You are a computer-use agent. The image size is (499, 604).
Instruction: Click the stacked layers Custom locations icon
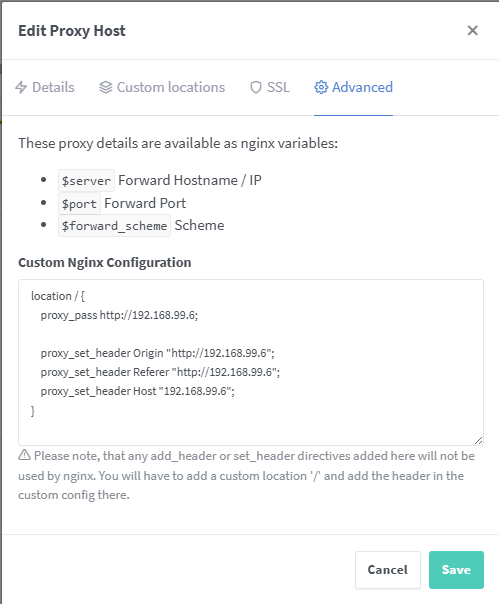coord(106,87)
